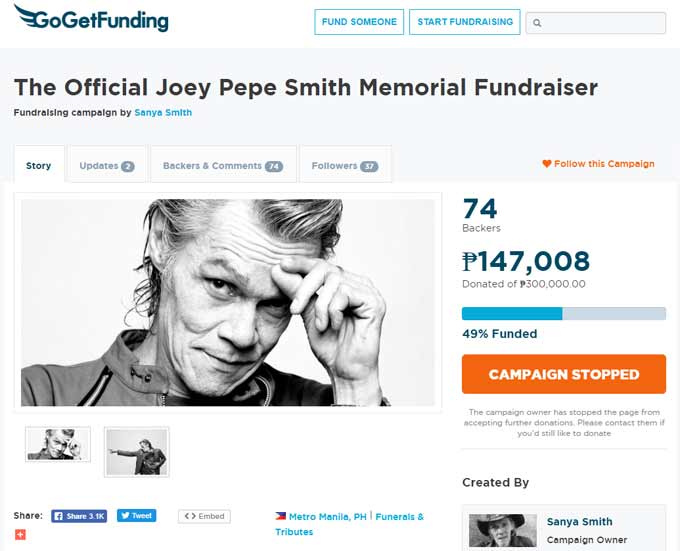Click the search magnifier icon
Screen dimensions: 680x551
537,23
